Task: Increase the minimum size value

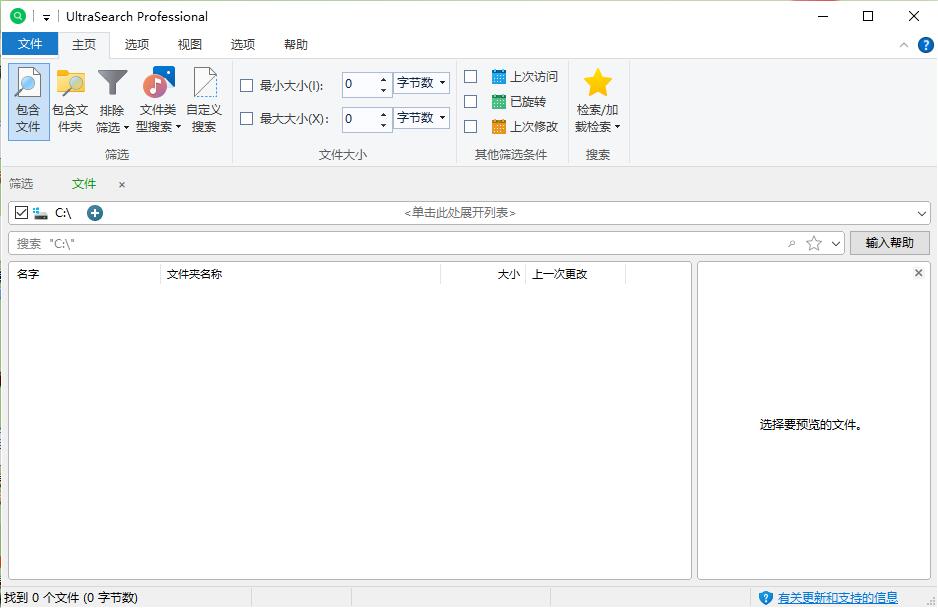Action: 383,79
